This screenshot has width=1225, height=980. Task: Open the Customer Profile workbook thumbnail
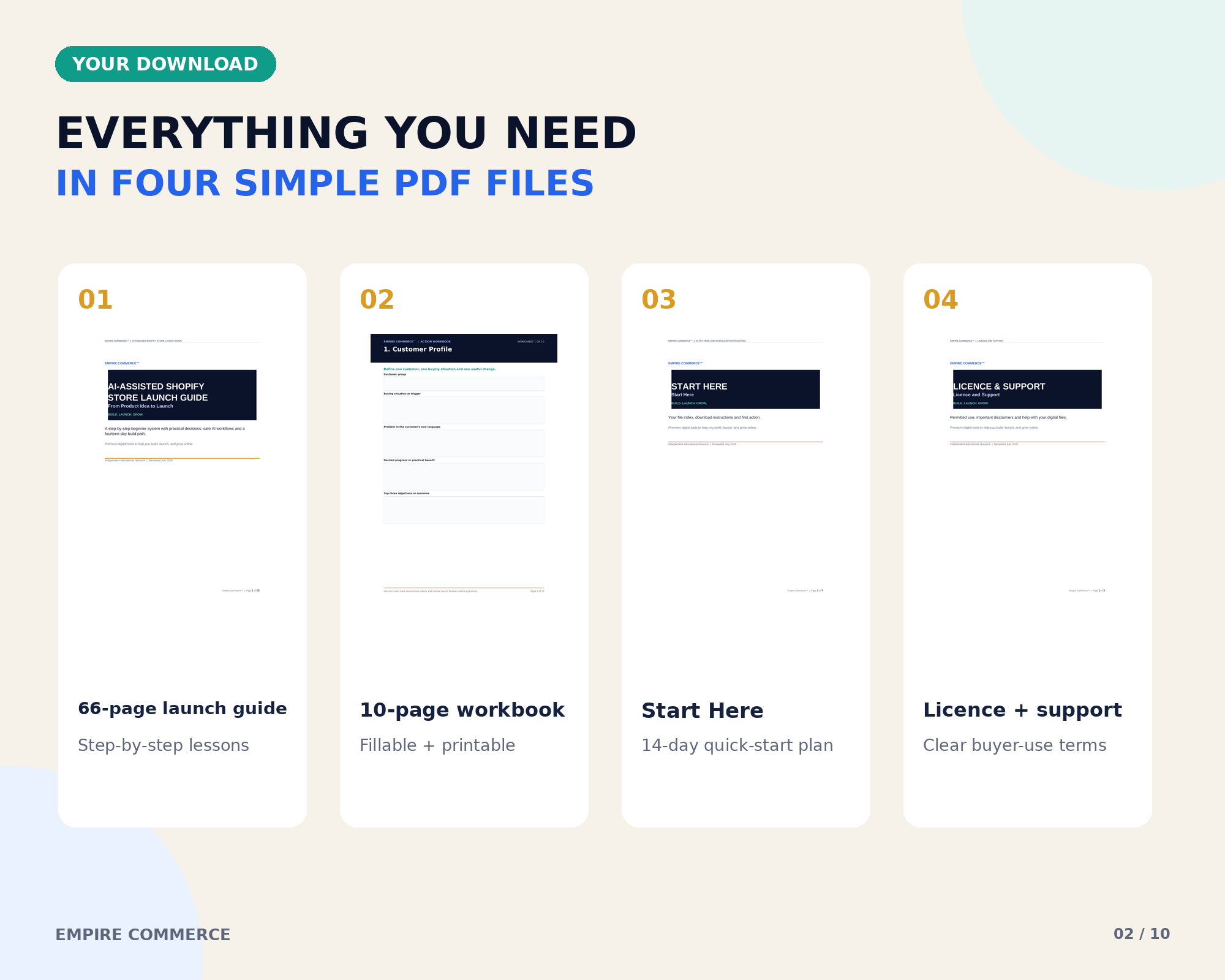[464, 466]
